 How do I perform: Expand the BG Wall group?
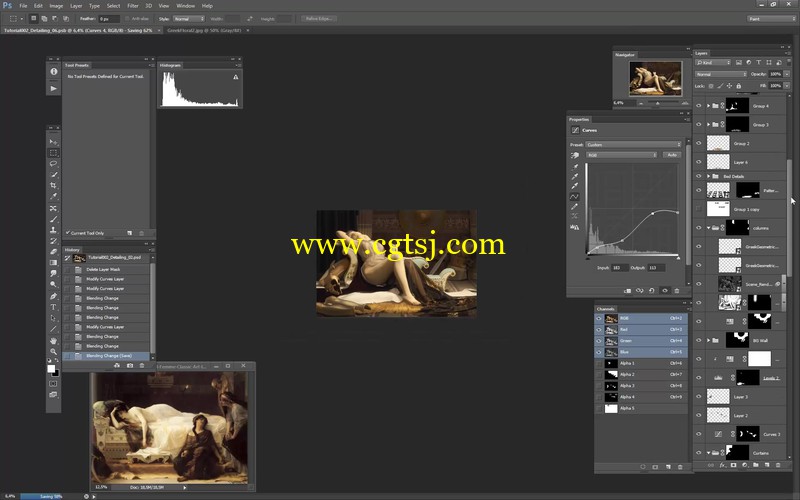pyautogui.click(x=709, y=340)
